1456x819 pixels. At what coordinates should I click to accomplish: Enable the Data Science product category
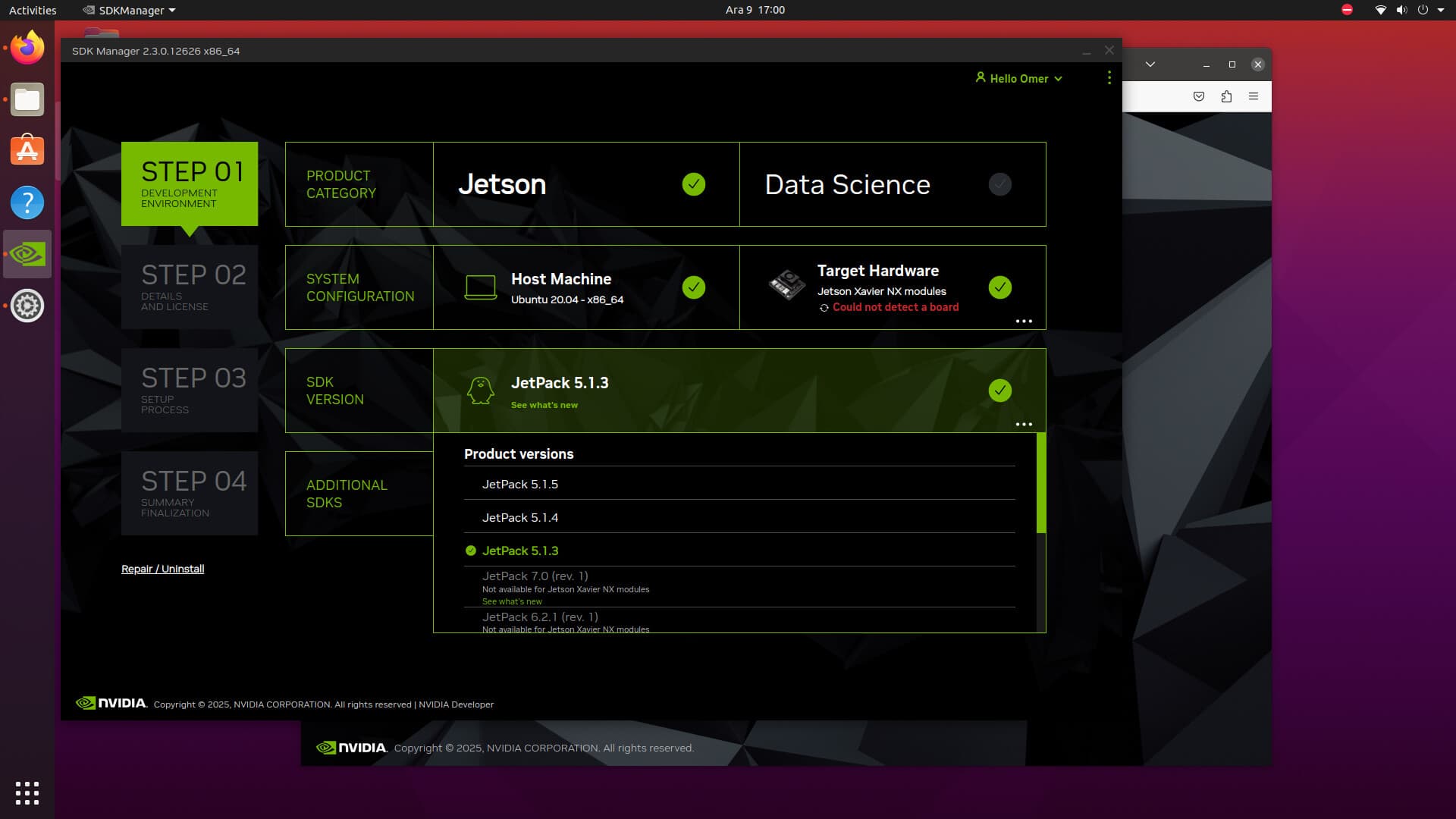pyautogui.click(x=999, y=184)
